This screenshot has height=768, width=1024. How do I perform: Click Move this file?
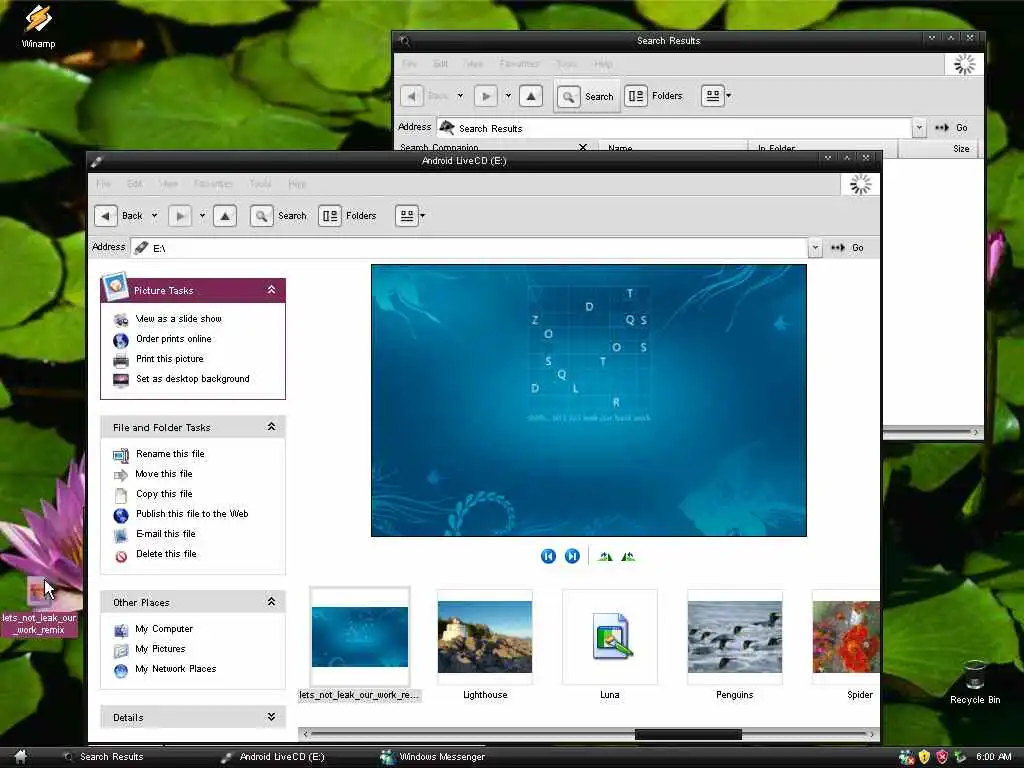pyautogui.click(x=163, y=473)
